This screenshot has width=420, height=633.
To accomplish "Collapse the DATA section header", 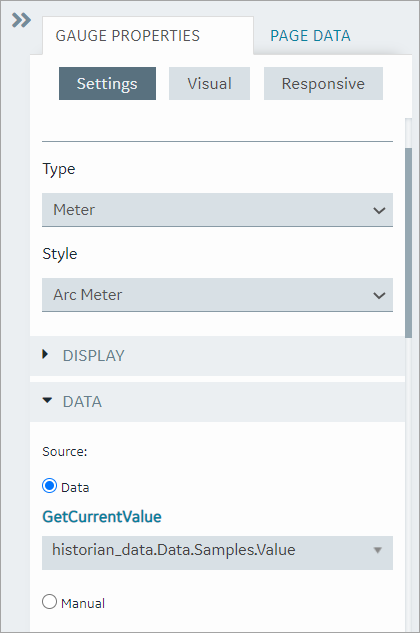I will [217, 402].
